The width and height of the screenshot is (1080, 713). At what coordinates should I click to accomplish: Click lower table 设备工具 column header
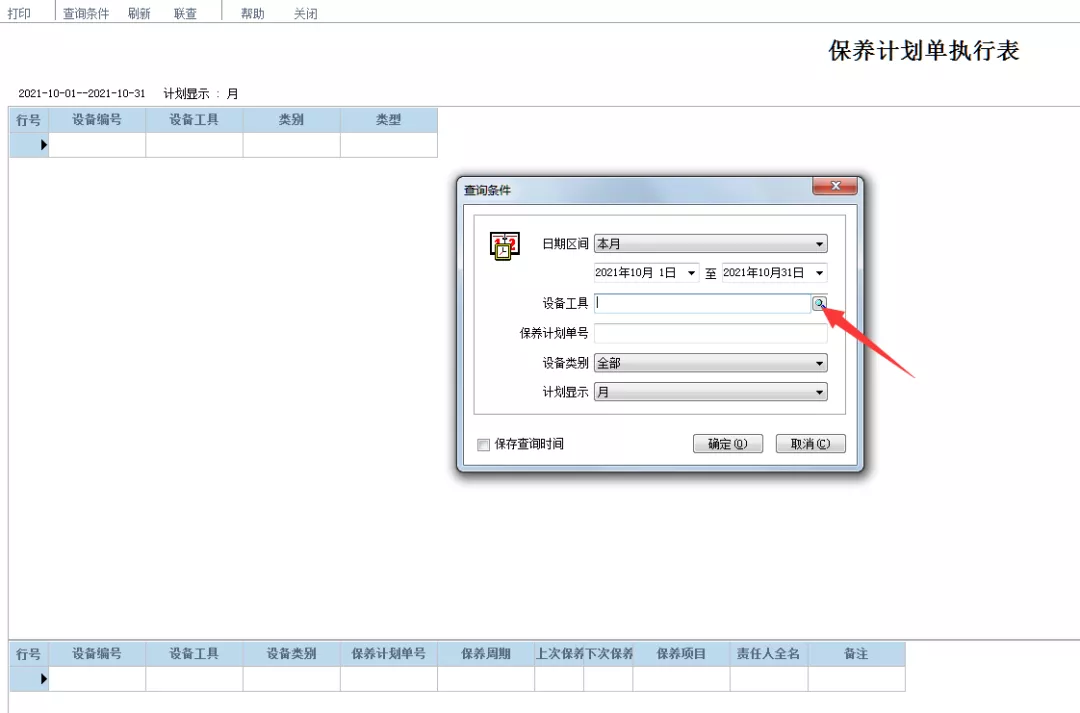194,654
